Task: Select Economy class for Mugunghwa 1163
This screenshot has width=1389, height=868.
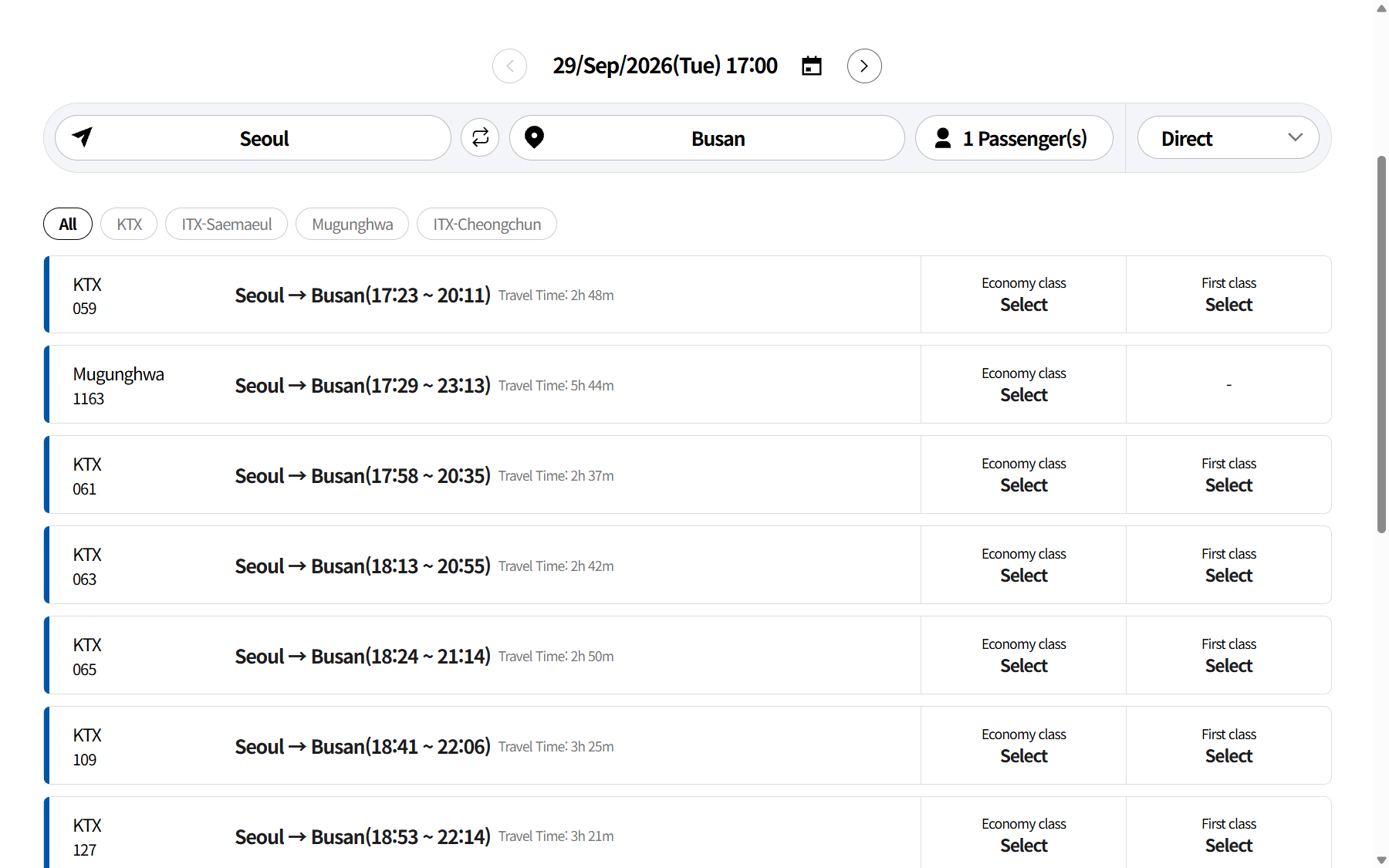Action: 1024,385
